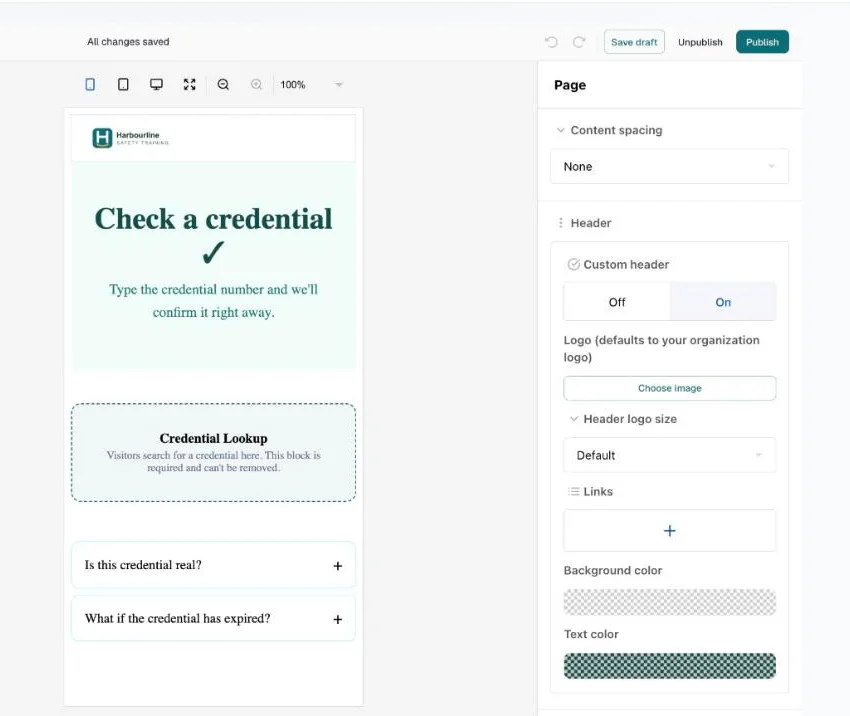Click the Custom header checkmark icon

(x=574, y=265)
